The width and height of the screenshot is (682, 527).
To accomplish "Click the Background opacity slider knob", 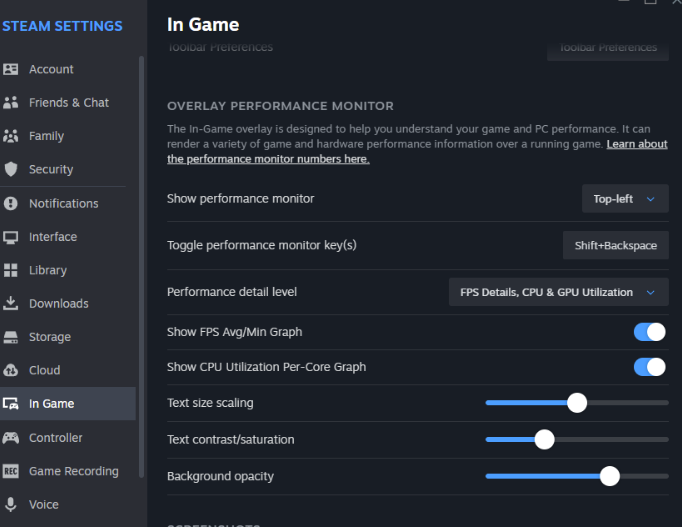I will click(x=610, y=476).
